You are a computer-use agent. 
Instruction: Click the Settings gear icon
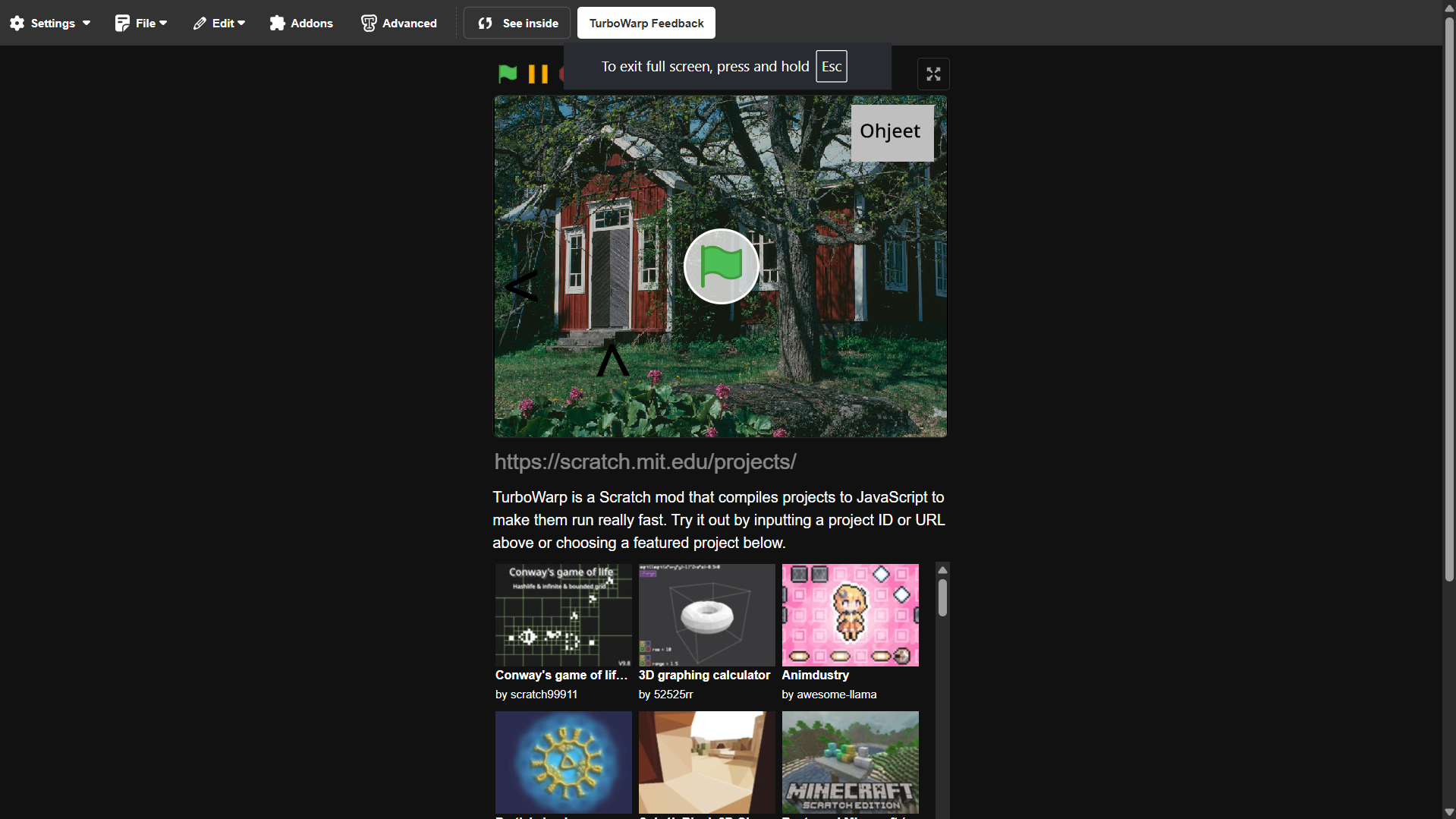tap(17, 23)
